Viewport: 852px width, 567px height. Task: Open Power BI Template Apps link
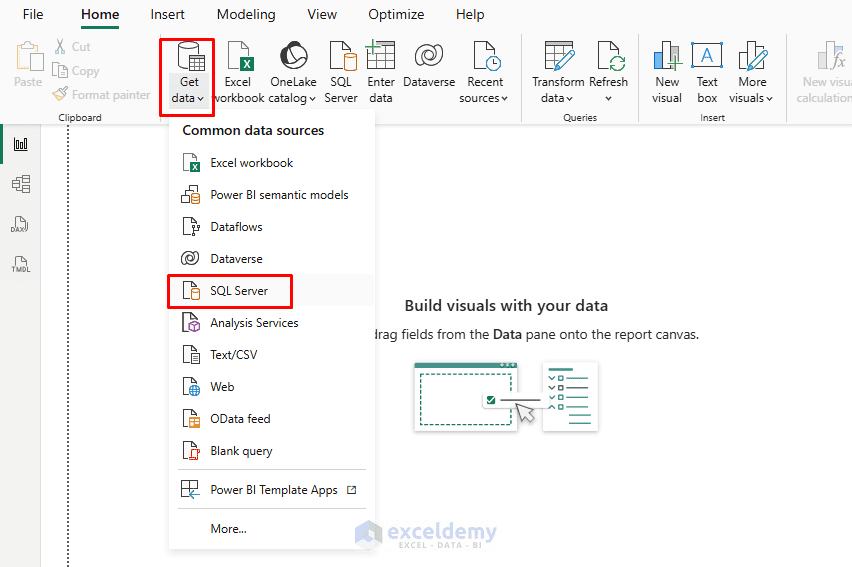click(271, 490)
